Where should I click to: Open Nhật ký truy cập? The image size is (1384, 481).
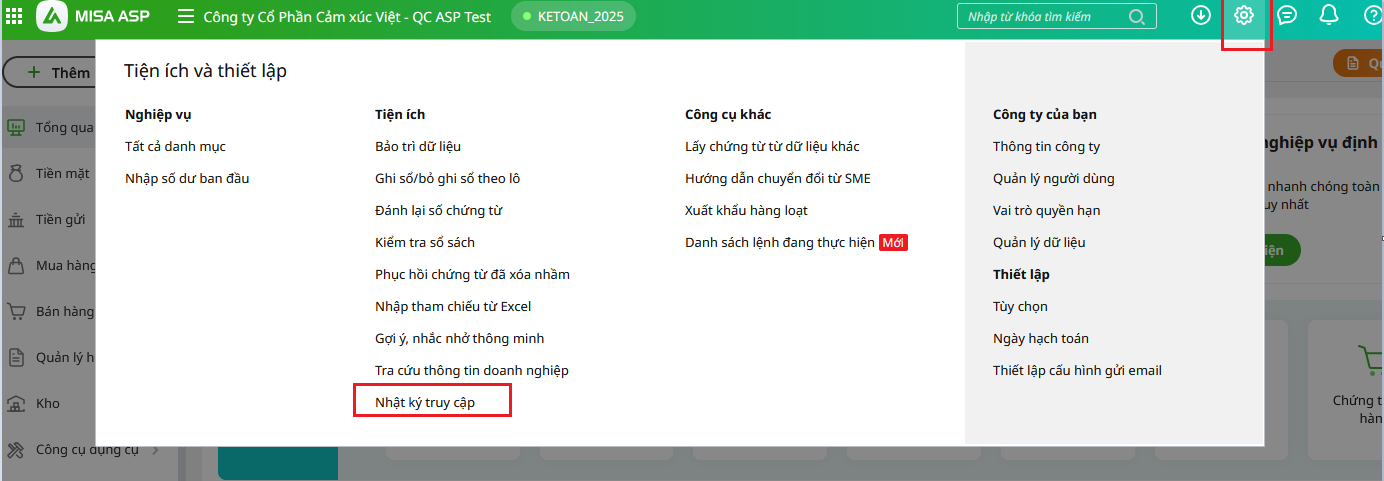point(425,402)
